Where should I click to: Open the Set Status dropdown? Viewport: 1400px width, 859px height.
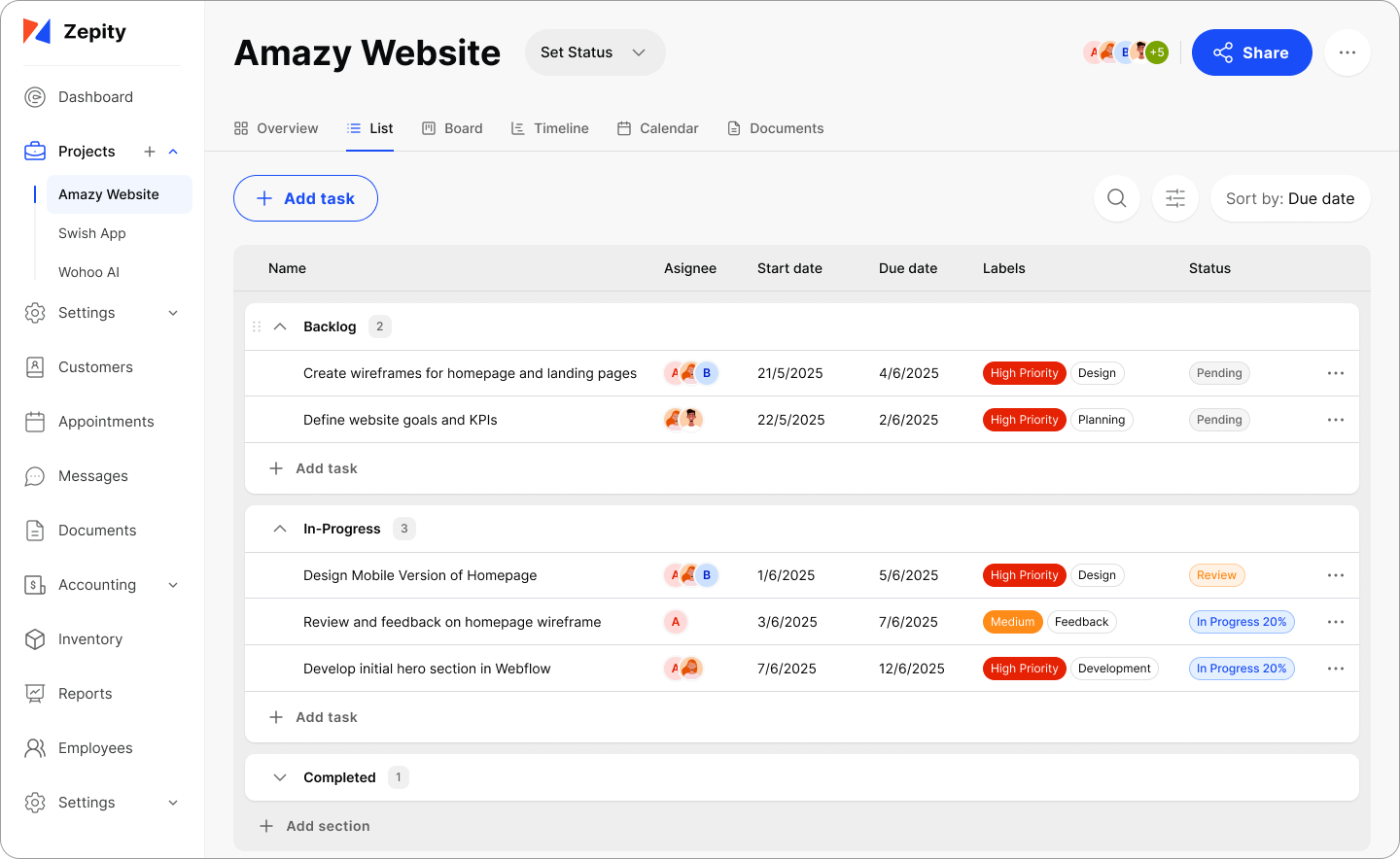click(594, 52)
